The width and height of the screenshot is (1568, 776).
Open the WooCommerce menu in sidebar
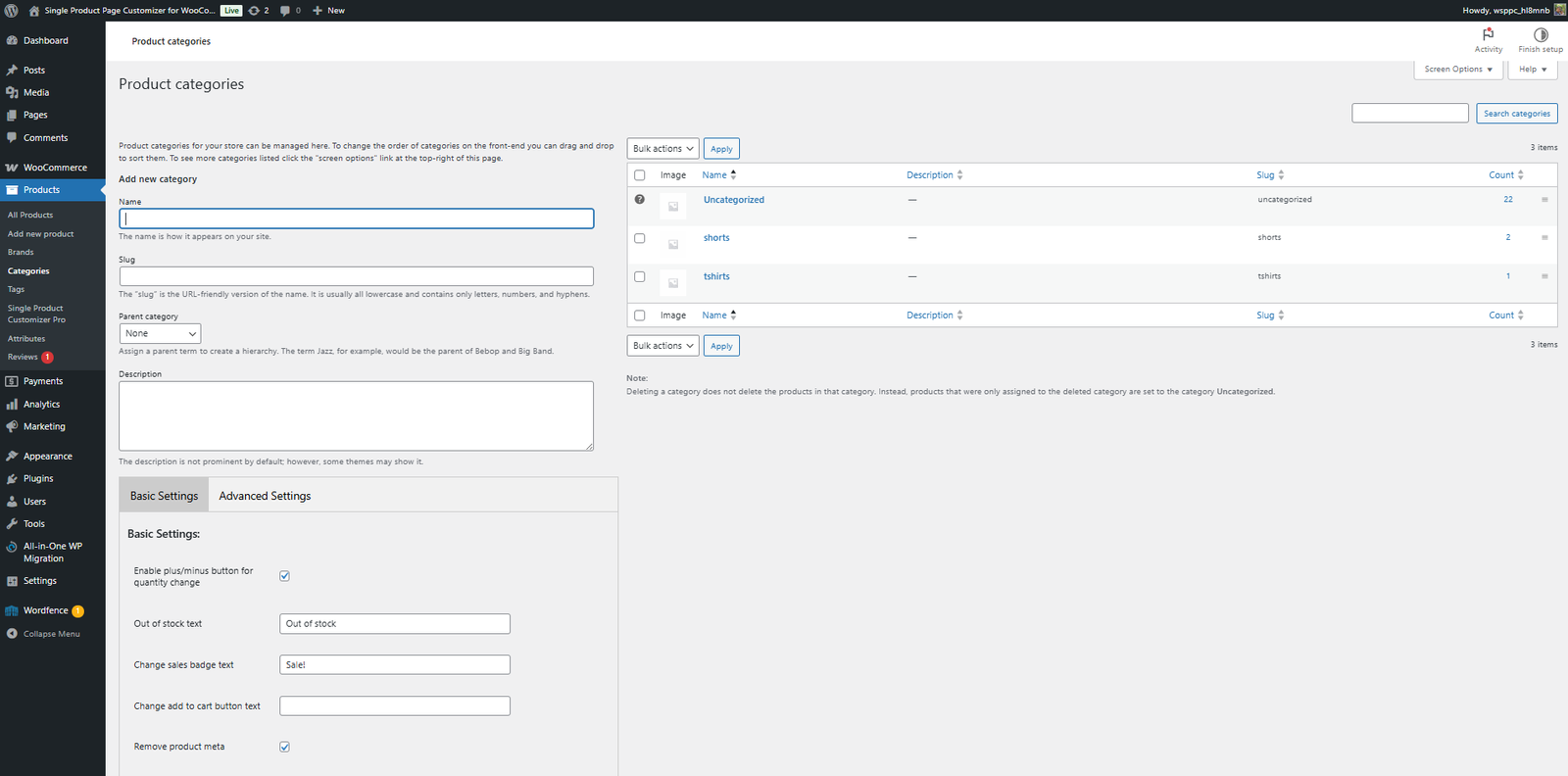[55, 168]
